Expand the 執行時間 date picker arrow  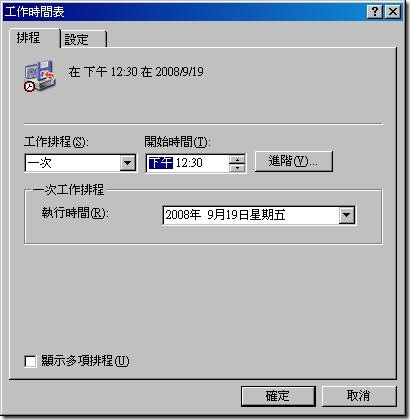click(347, 215)
